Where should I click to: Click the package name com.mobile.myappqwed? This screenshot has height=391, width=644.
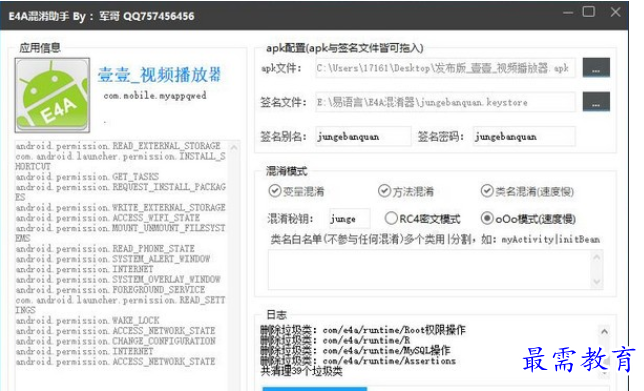click(155, 96)
